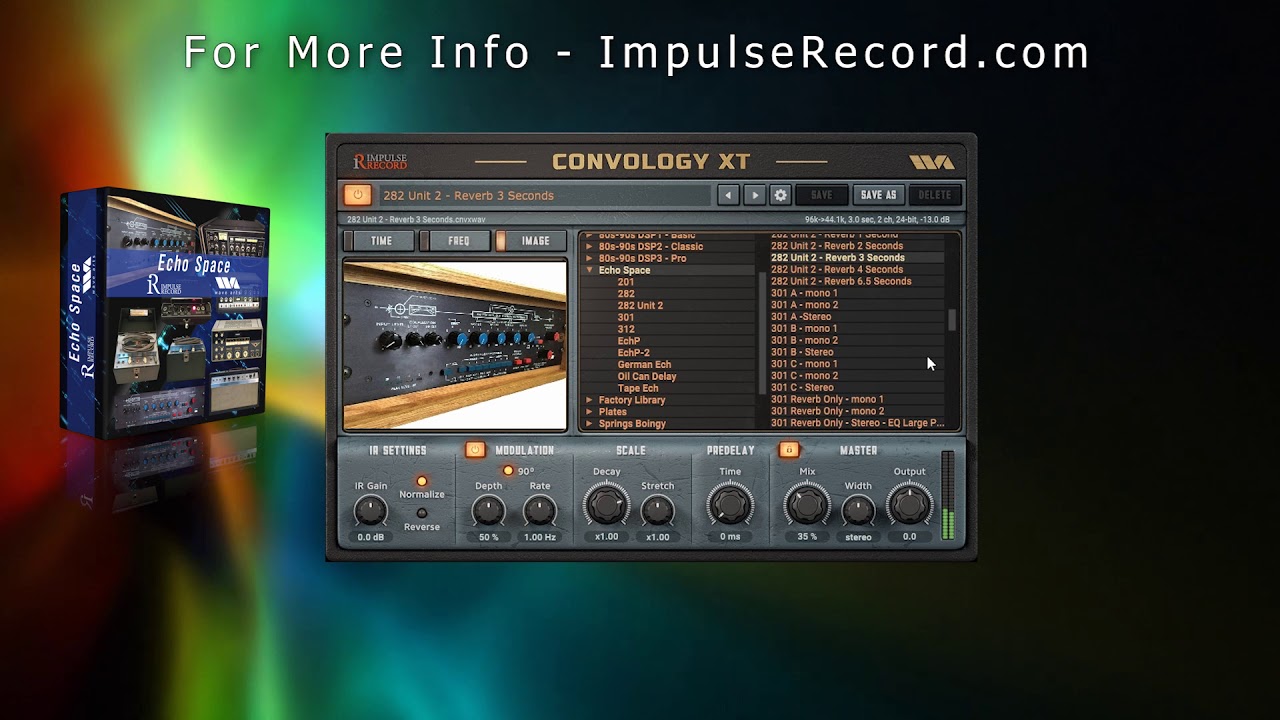Expand the 80s-90s DSP2 - Classic folder
This screenshot has width=1280, height=720.
point(590,246)
